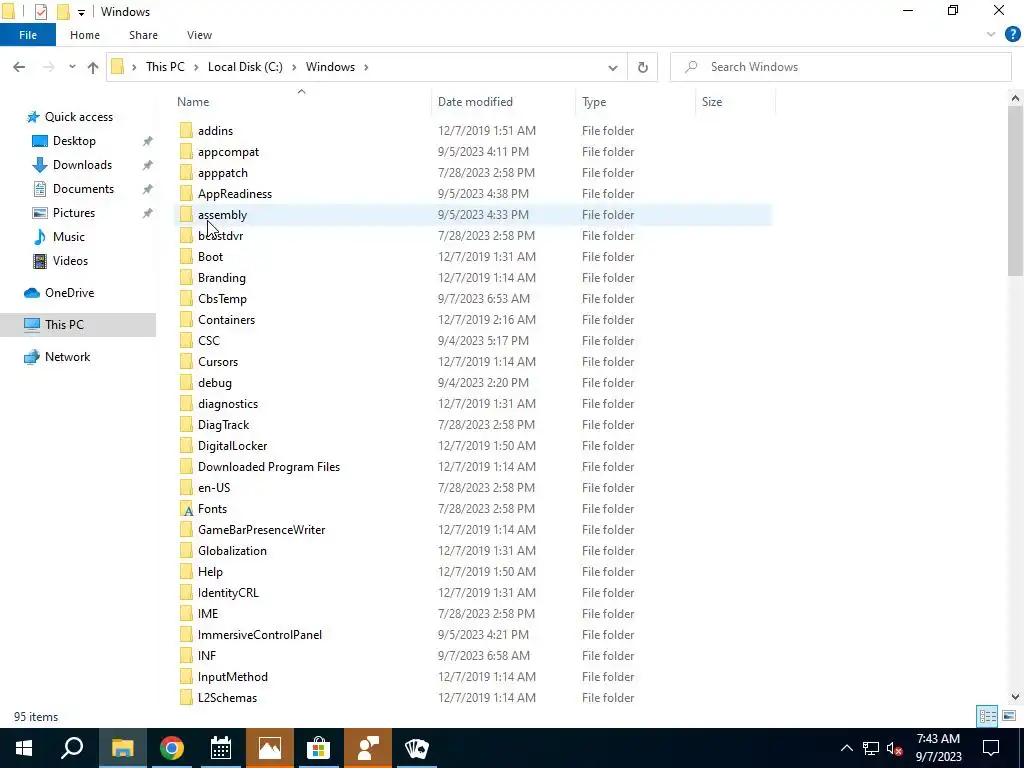This screenshot has width=1024, height=768.
Task: Refresh the Windows folder view
Action: 643,67
